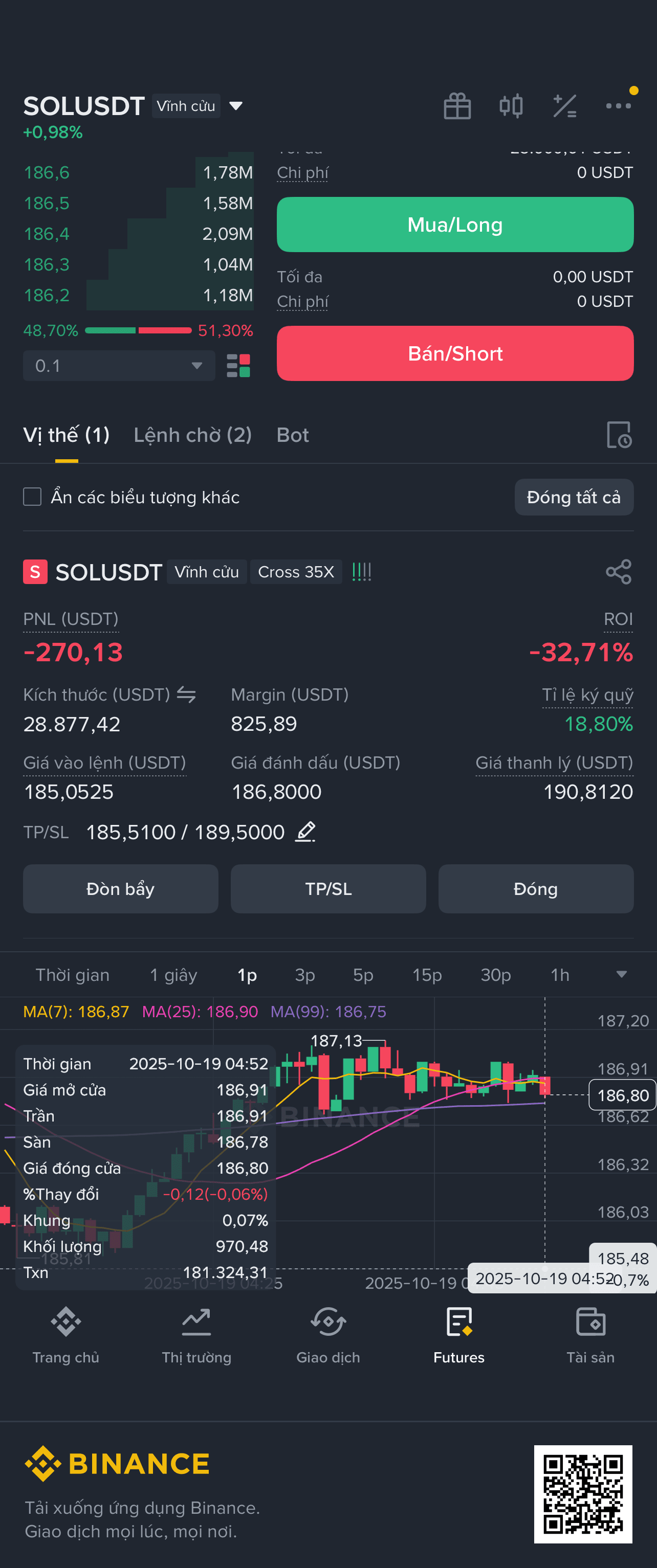Open the 0.1 price grouping dropdown
Viewport: 657px width, 1568px height.
[119, 365]
